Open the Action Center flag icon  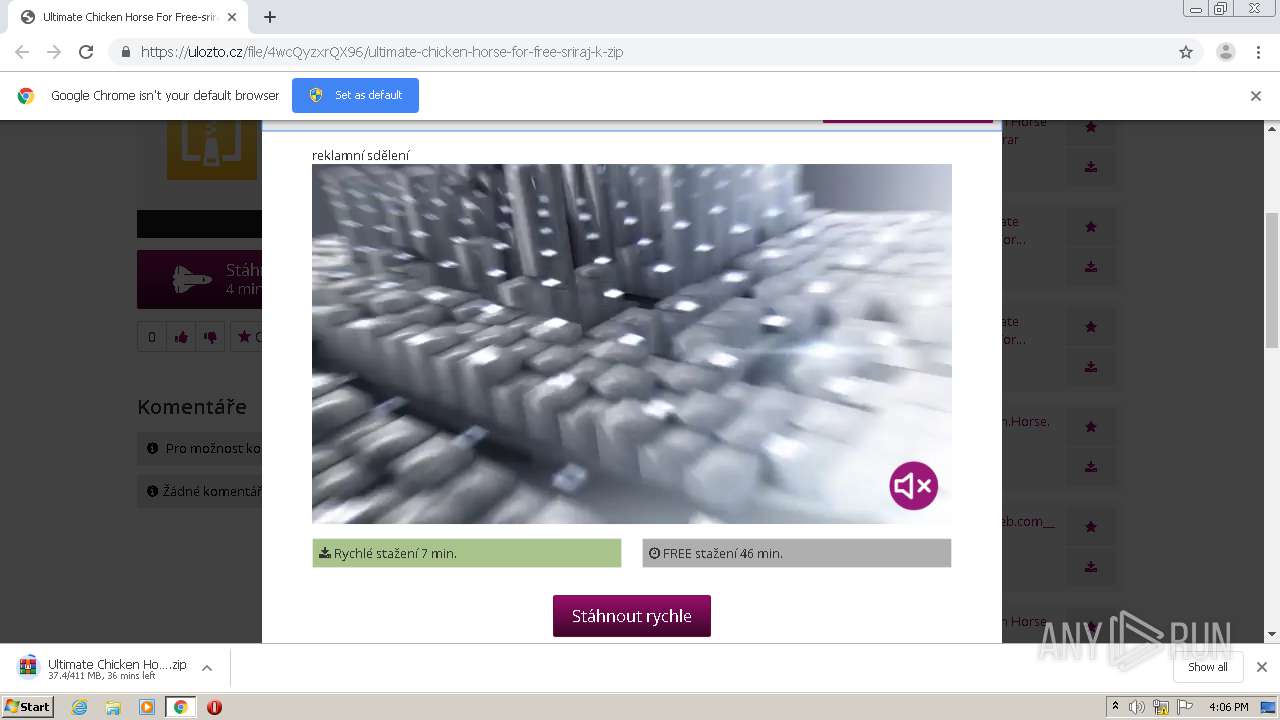[1185, 707]
